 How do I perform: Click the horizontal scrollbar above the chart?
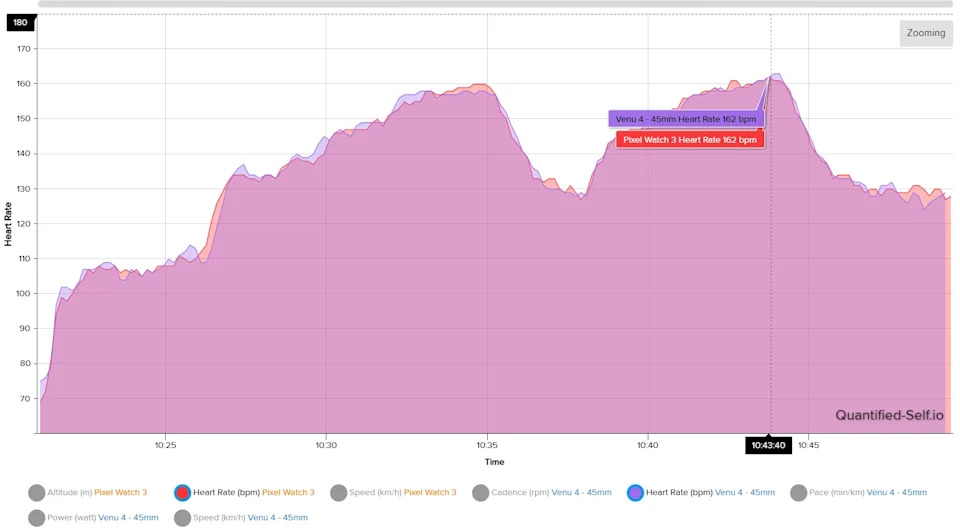(x=495, y=4)
